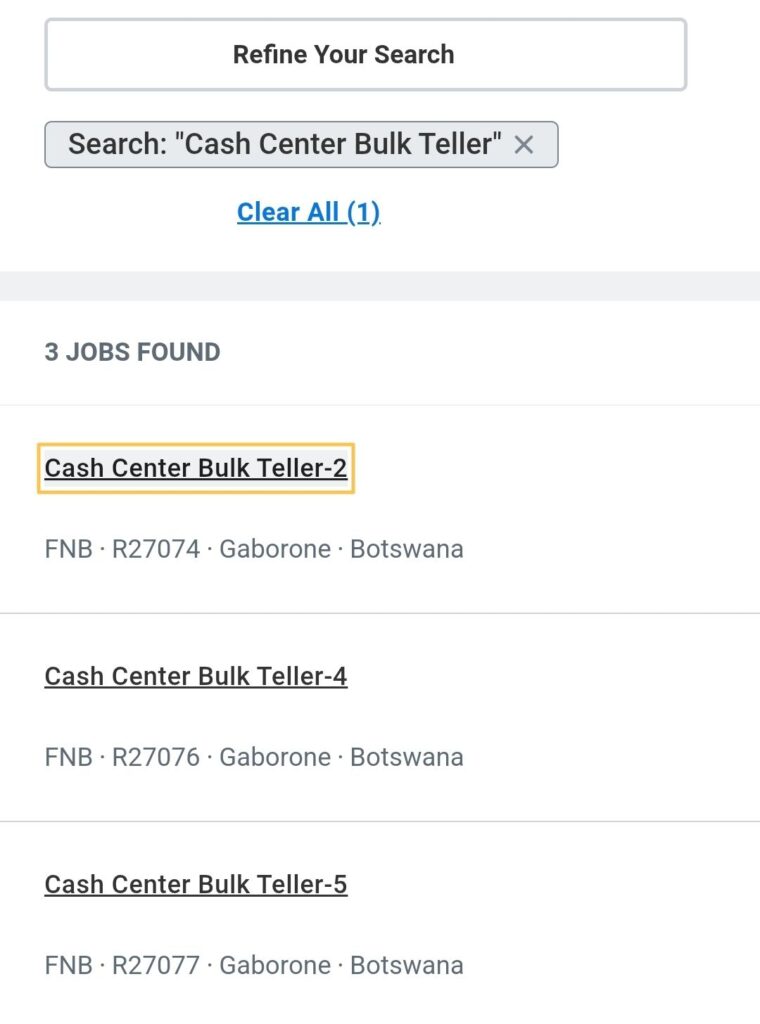Open the Refine Your Search panel
Viewport: 760px width, 1024px height.
tap(365, 54)
